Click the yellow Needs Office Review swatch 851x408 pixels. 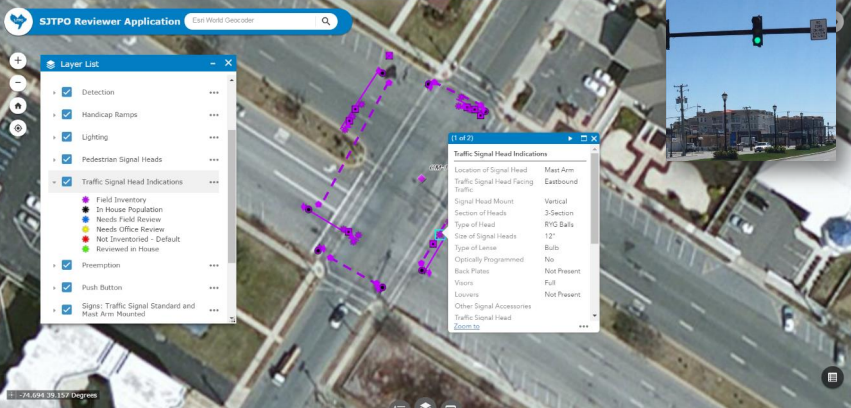[x=85, y=230]
